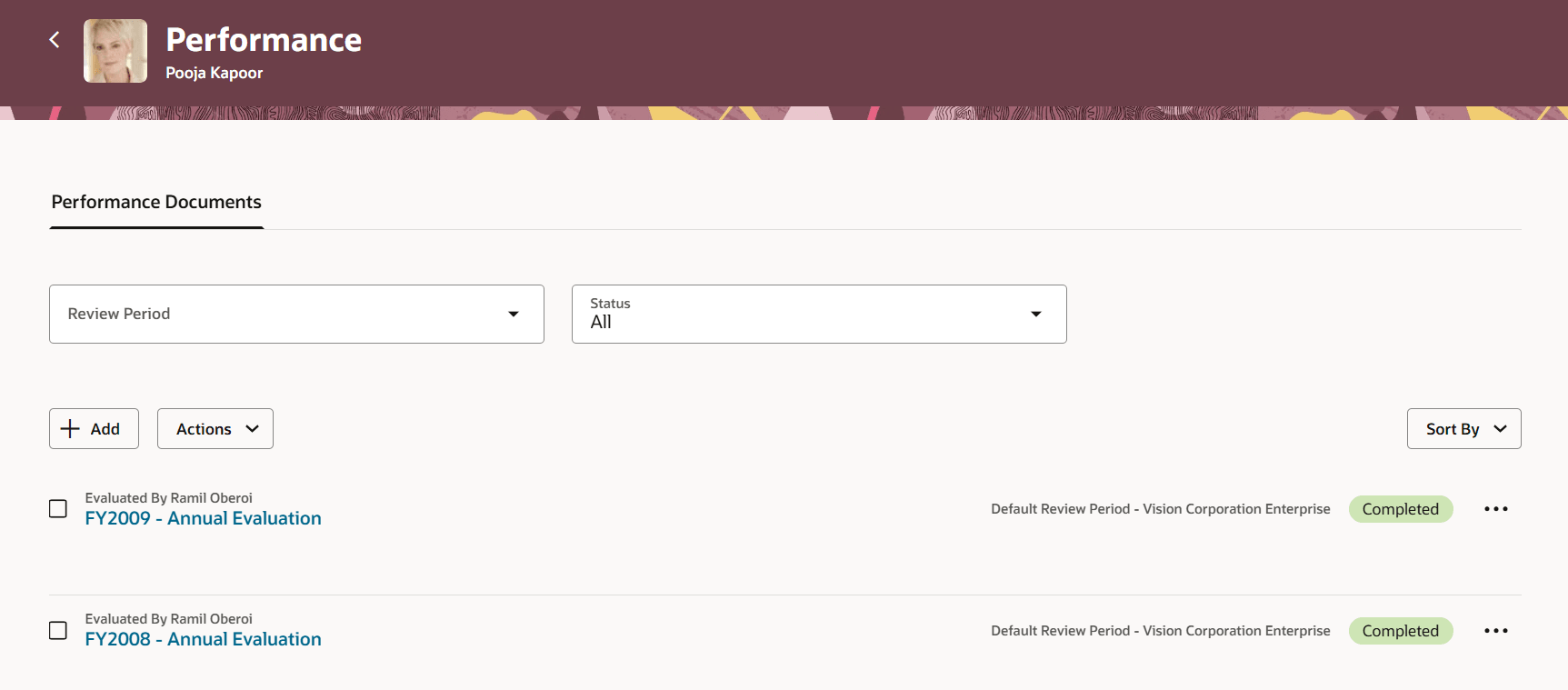This screenshot has width=1568, height=690.
Task: Open more options for FY2009 evaluation
Action: pyautogui.click(x=1496, y=509)
